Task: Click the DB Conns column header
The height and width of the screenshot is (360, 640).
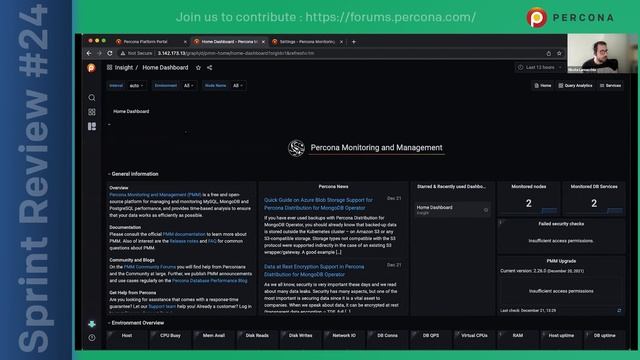Action: [x=387, y=336]
